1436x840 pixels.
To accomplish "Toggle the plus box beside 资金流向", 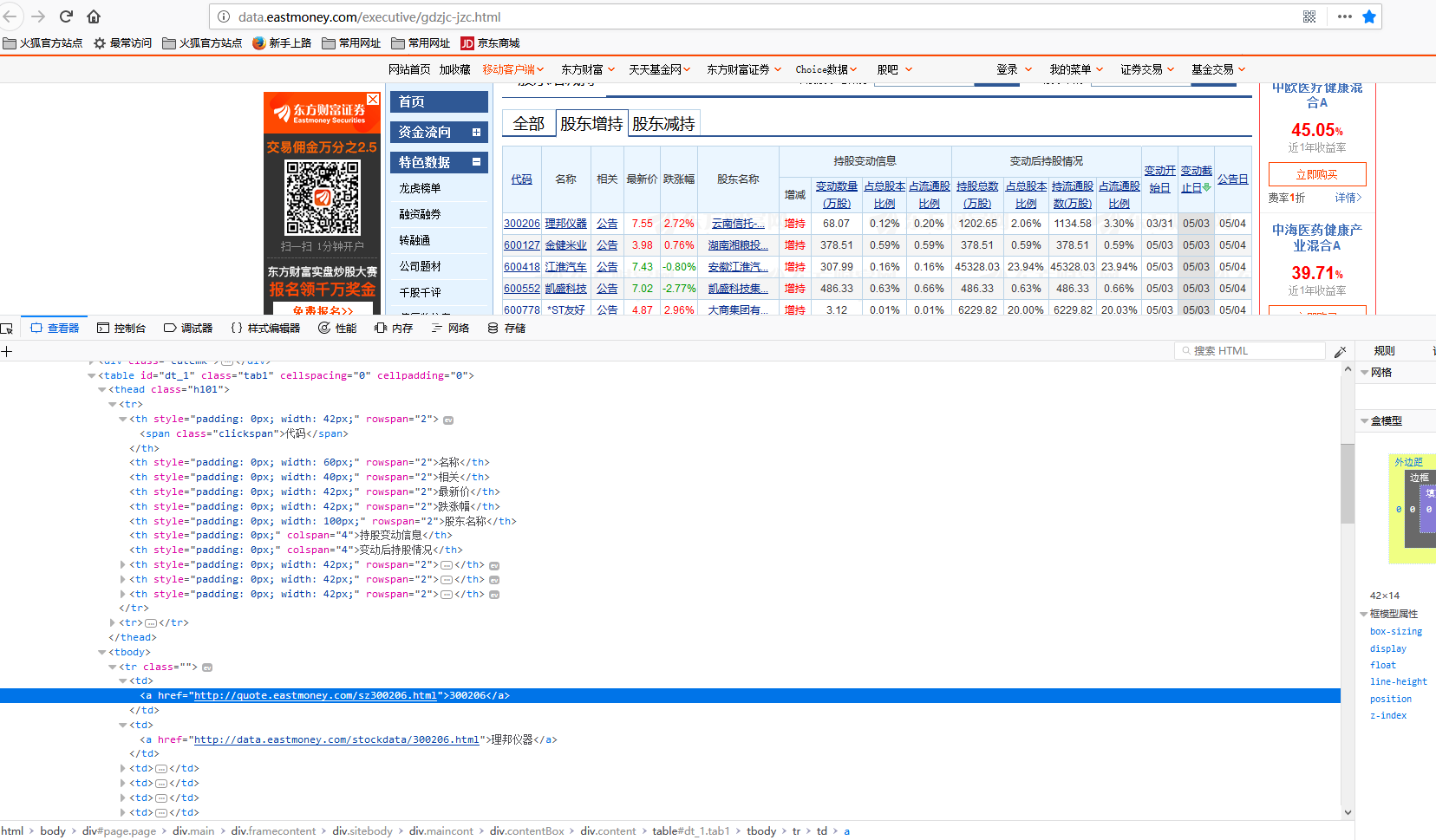I will click(476, 133).
